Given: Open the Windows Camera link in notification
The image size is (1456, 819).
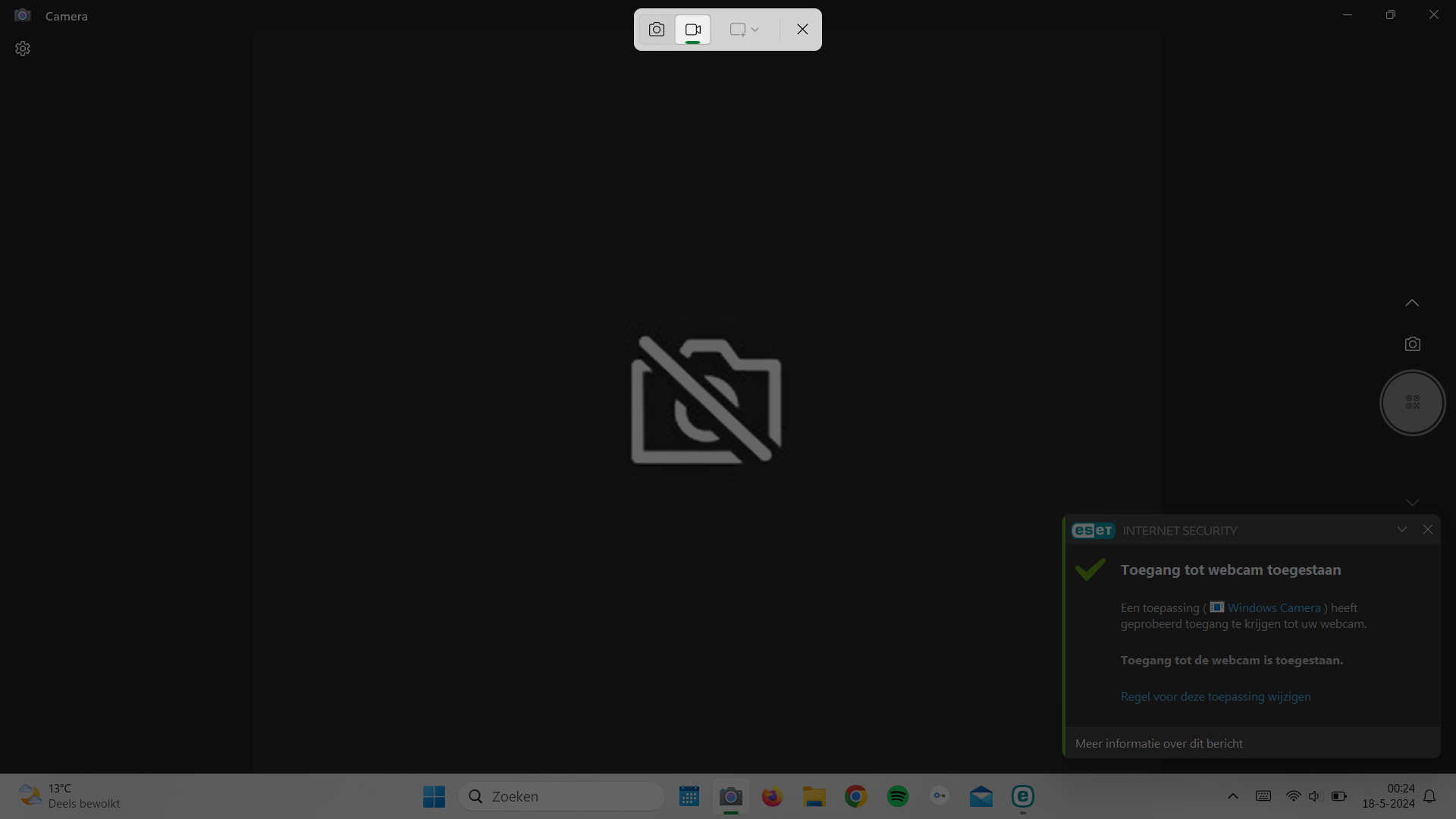Looking at the screenshot, I should pyautogui.click(x=1273, y=607).
